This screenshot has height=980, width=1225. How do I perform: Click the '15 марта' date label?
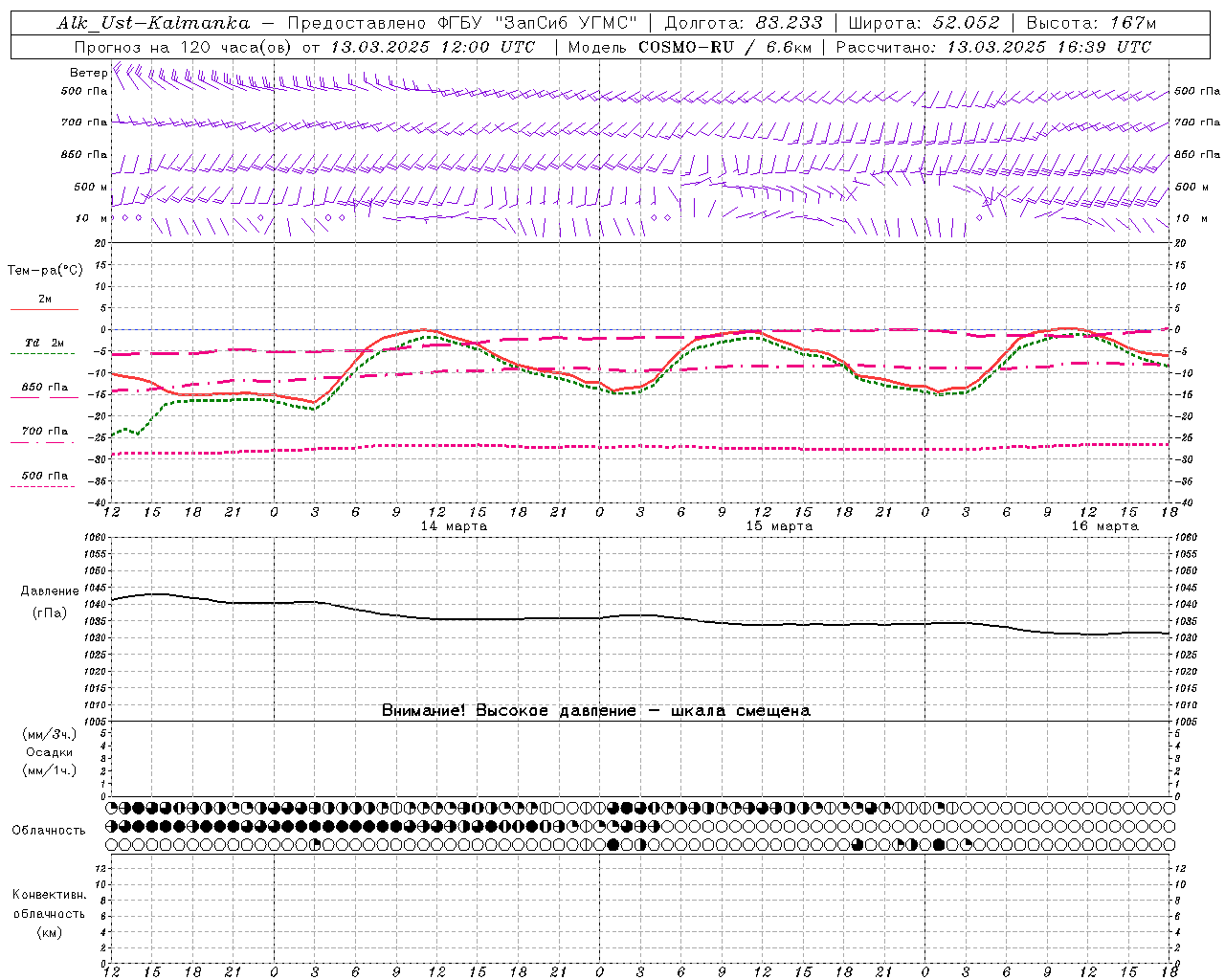pos(779,526)
